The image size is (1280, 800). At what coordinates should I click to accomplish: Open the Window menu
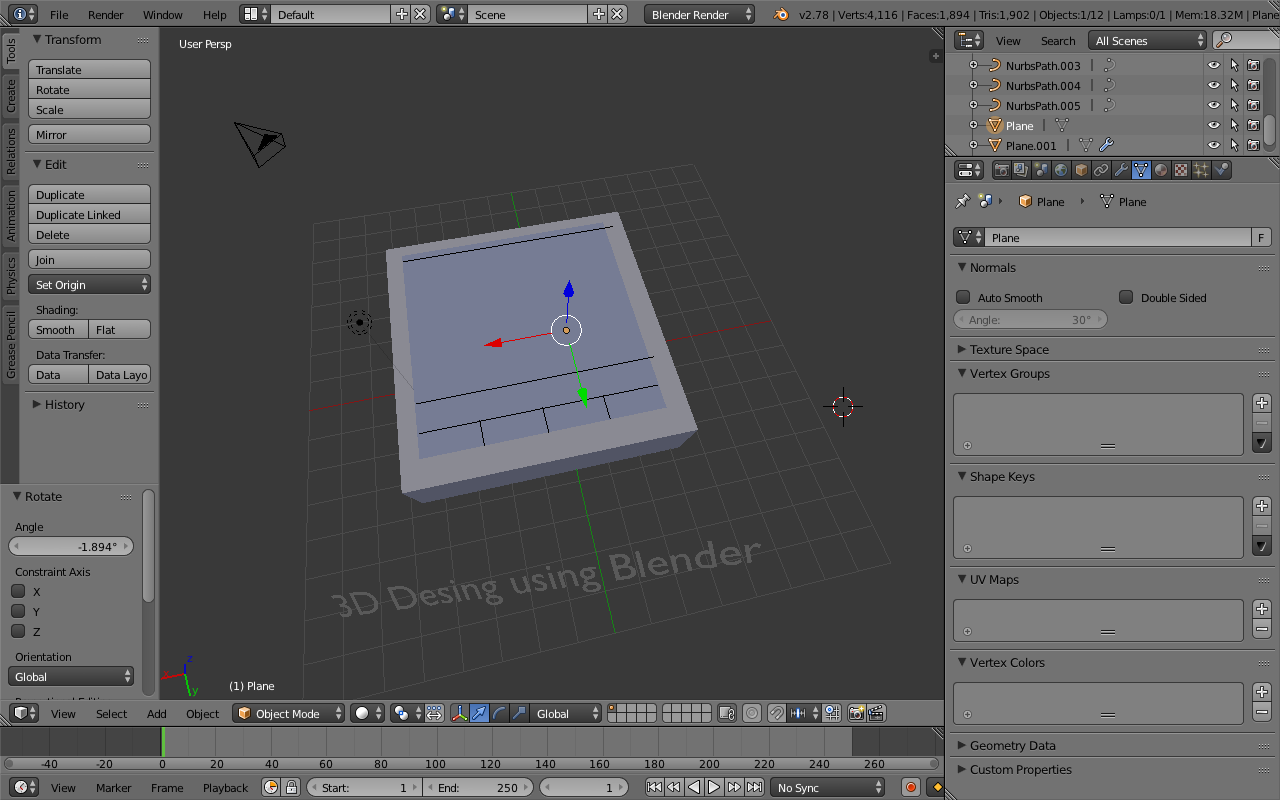click(162, 15)
